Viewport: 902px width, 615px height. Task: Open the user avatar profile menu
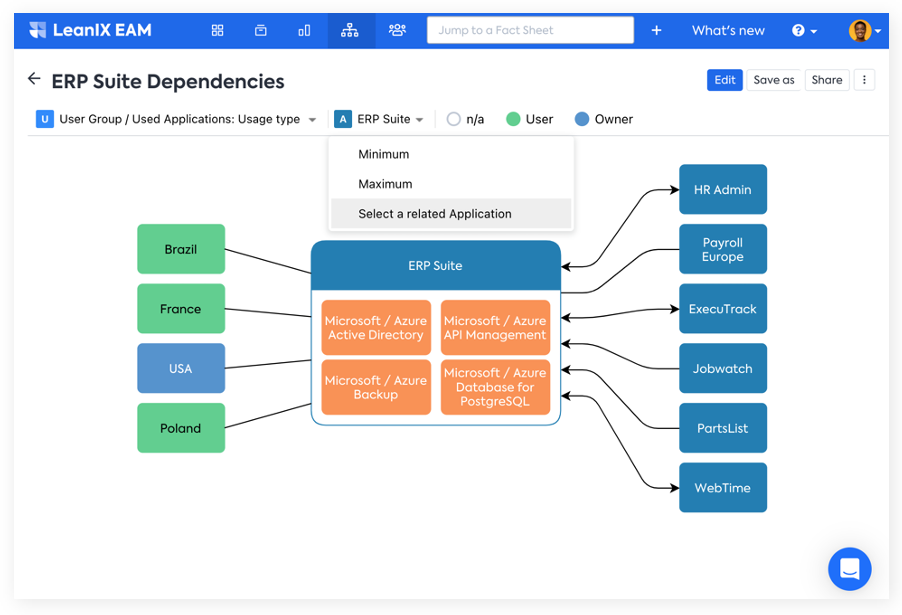coord(865,30)
